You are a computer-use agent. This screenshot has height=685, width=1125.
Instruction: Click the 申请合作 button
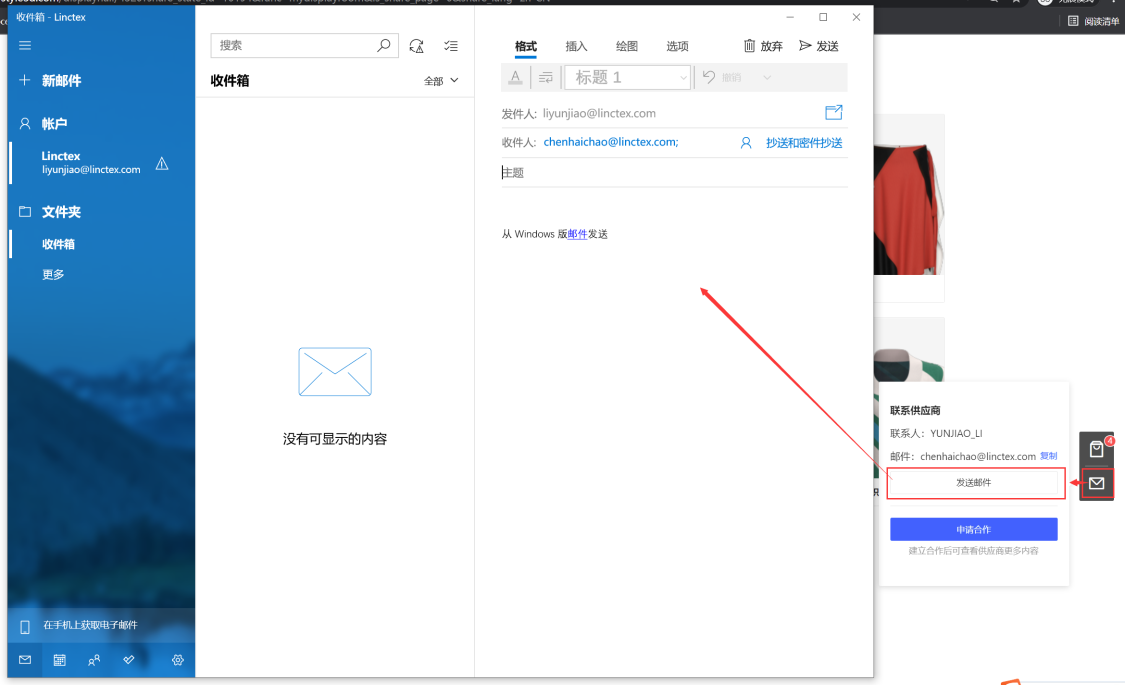973,529
